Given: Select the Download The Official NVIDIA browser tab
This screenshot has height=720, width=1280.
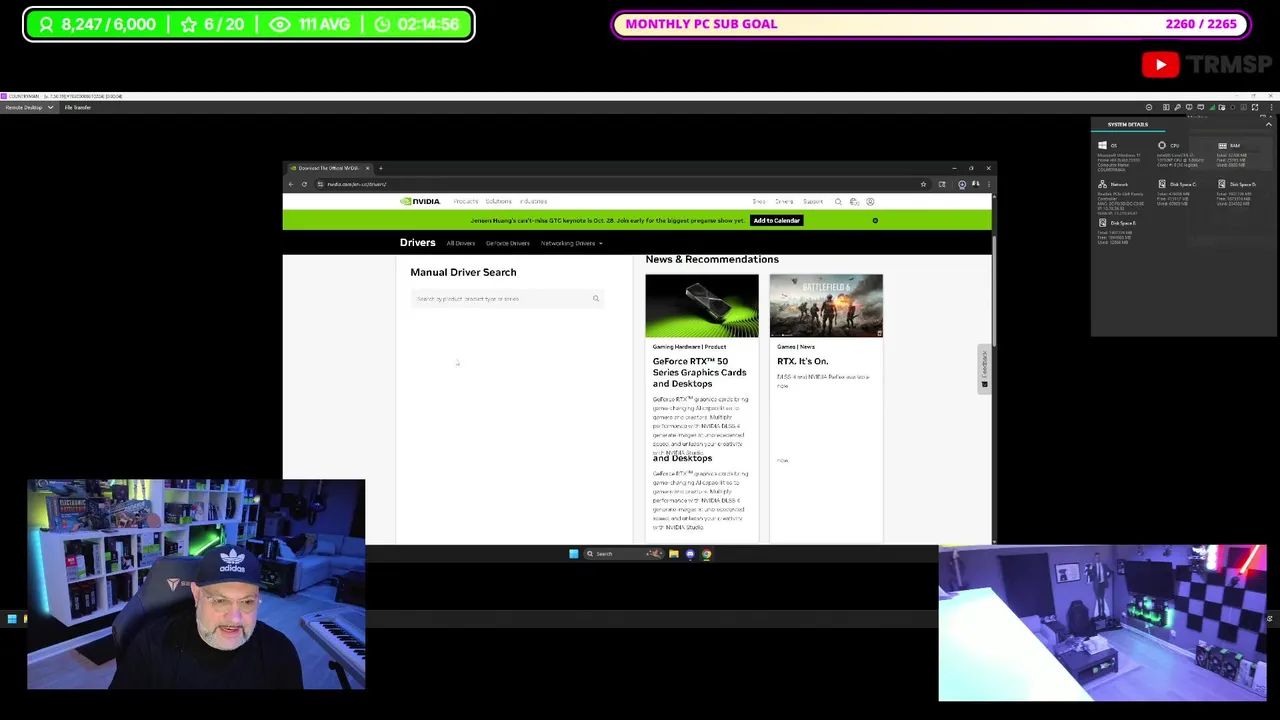Looking at the screenshot, I should tap(329, 168).
